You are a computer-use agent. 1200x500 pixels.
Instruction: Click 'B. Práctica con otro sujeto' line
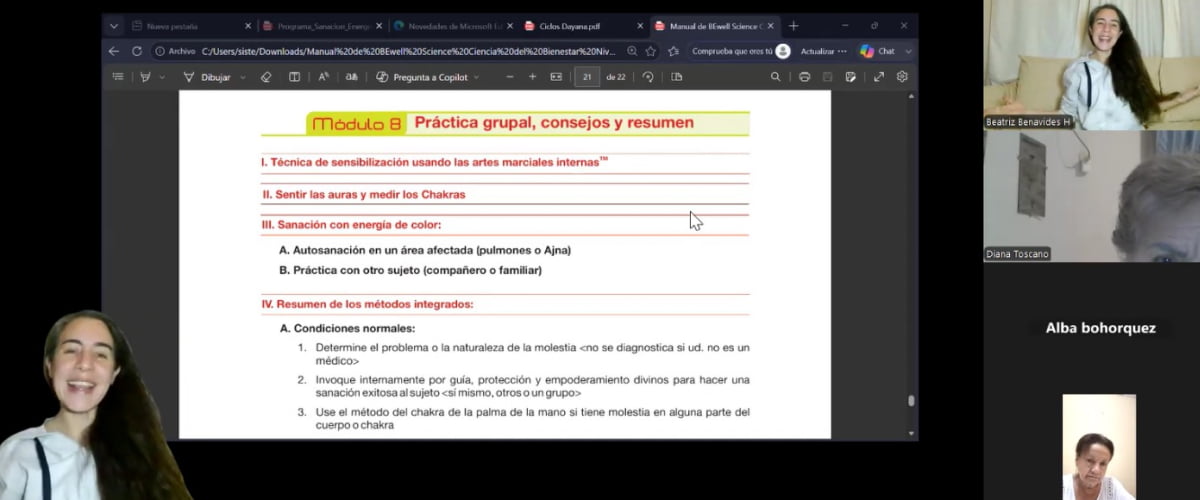tap(410, 270)
